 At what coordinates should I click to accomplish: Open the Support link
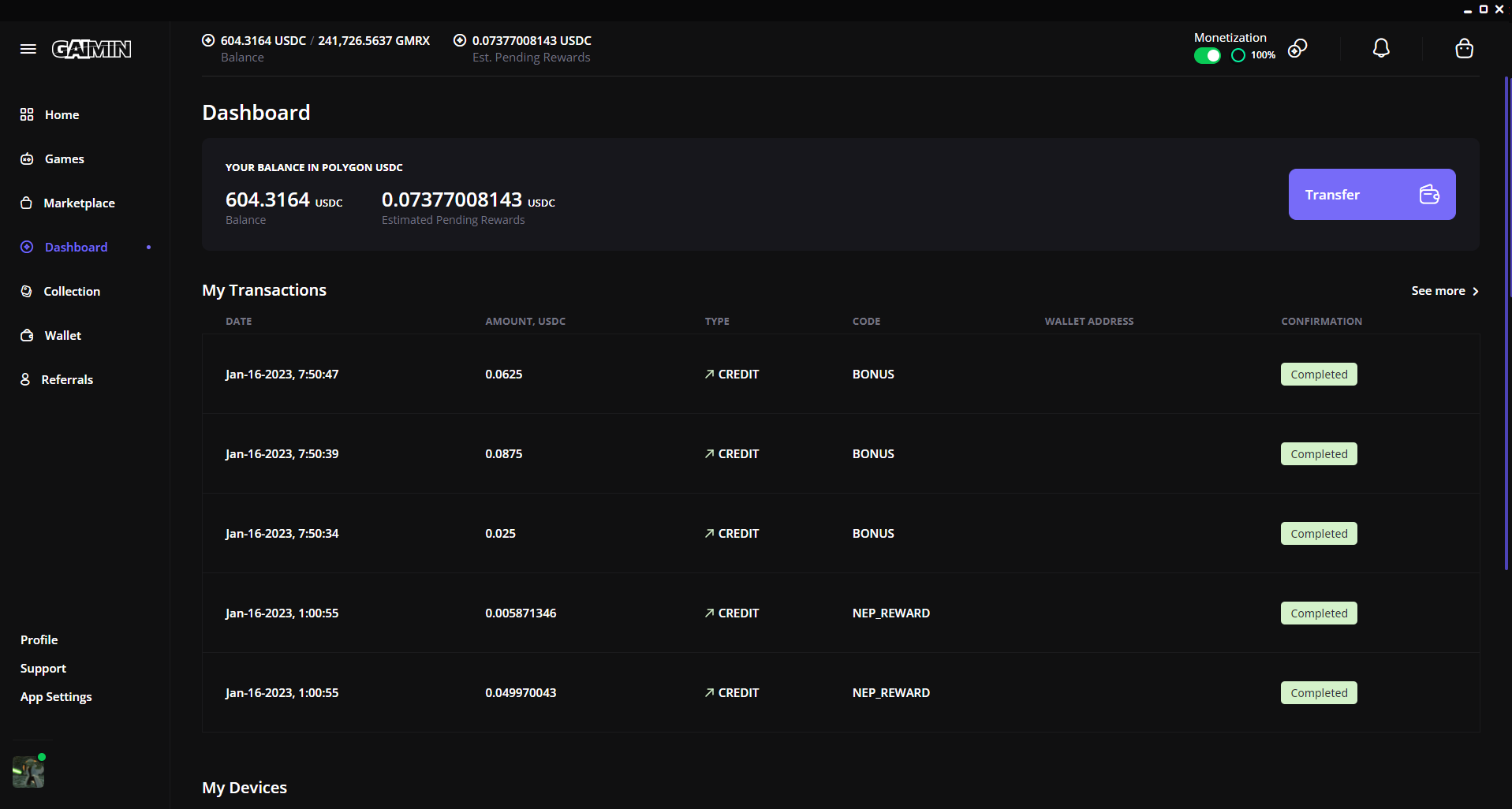[43, 669]
